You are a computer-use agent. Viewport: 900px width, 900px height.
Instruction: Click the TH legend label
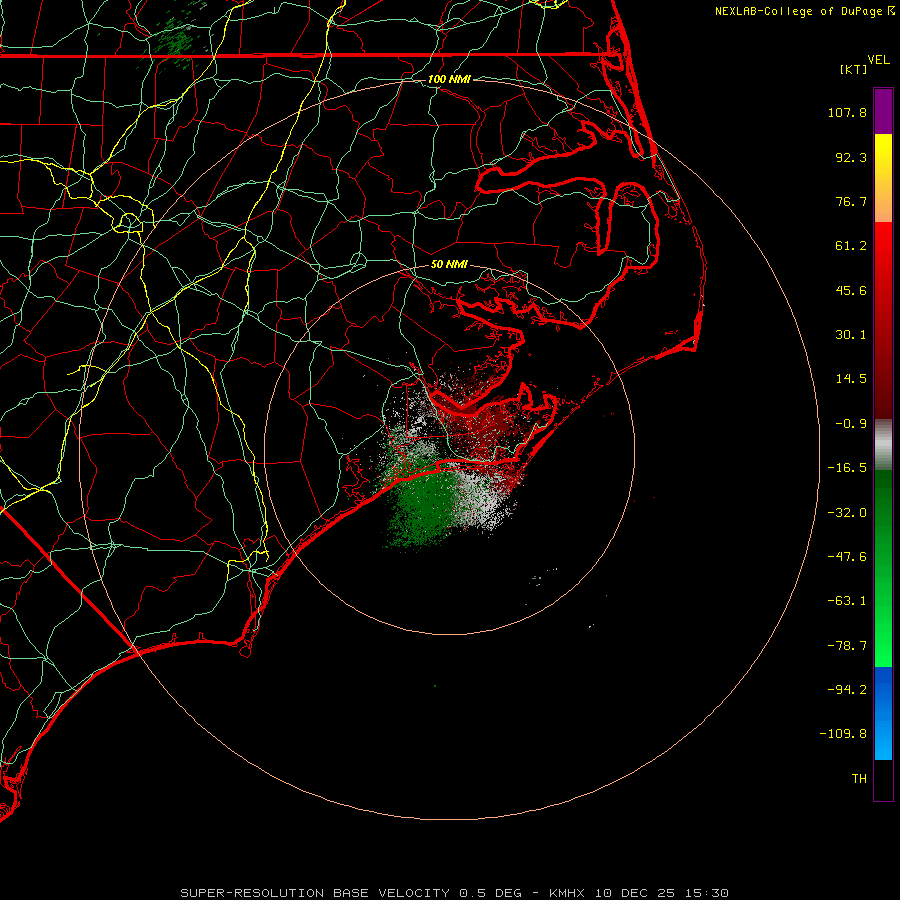pyautogui.click(x=859, y=778)
